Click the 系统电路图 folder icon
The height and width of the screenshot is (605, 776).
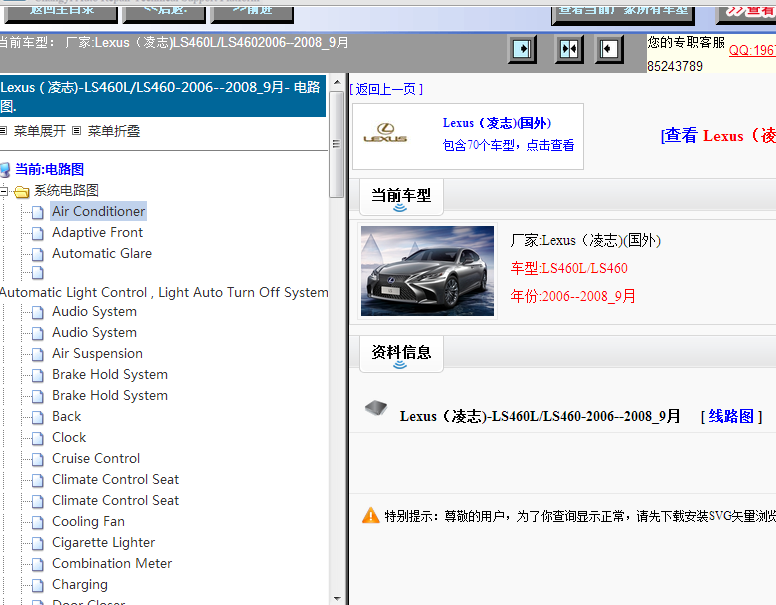[x=21, y=192]
